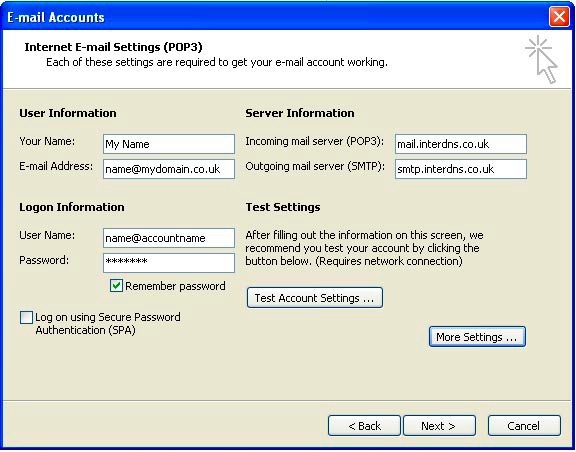Click the E-mail Accounts title bar
This screenshot has width=576, height=452.
[x=276, y=17]
